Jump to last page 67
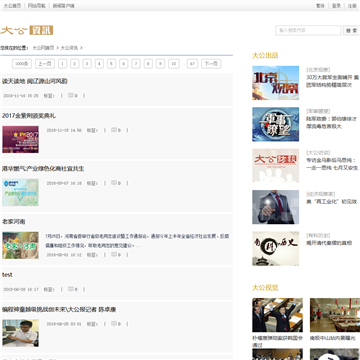Viewport: 360px width, 360px height. point(192,64)
